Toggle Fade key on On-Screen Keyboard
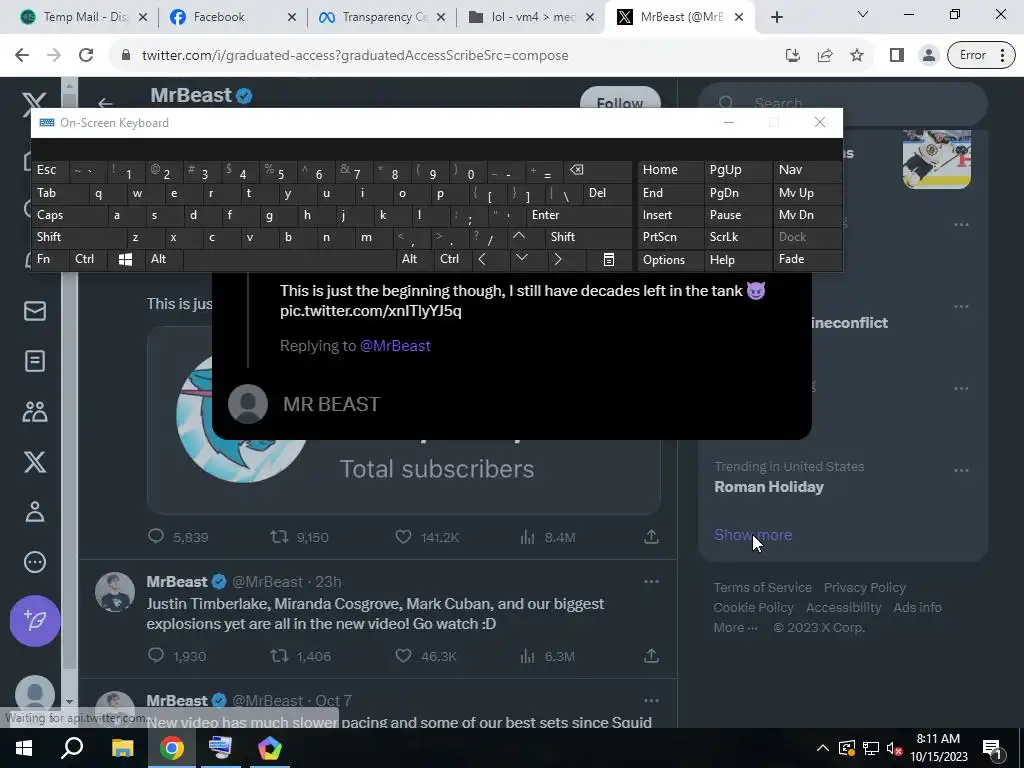The height and width of the screenshot is (768, 1024). click(x=807, y=259)
